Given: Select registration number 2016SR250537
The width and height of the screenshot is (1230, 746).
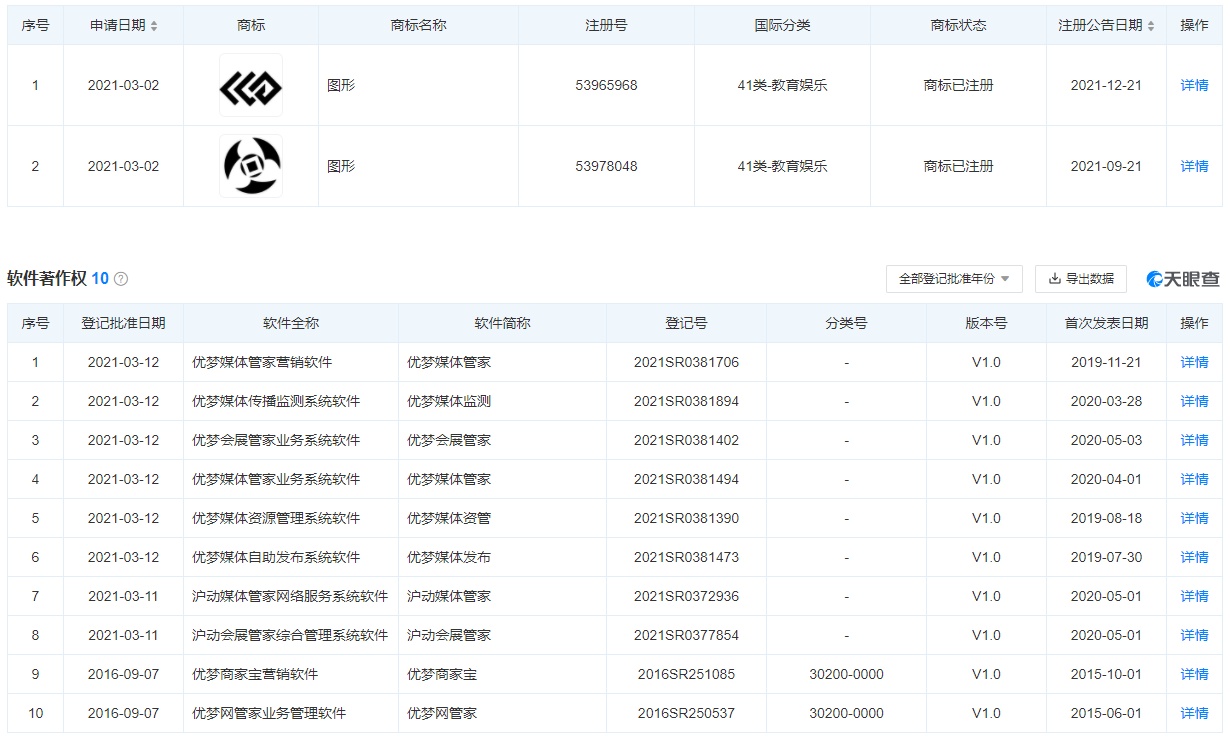Looking at the screenshot, I should click(x=686, y=713).
